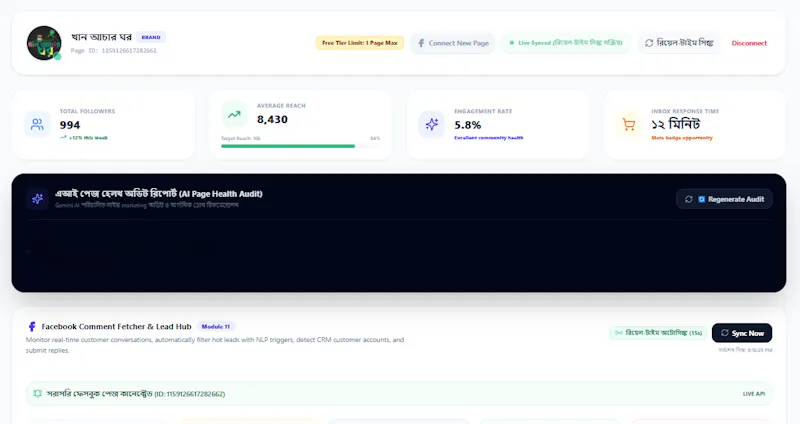Viewport: 800px width, 424px height.
Task: Click the Average Reach trend arrow icon
Action: pyautogui.click(x=234, y=115)
